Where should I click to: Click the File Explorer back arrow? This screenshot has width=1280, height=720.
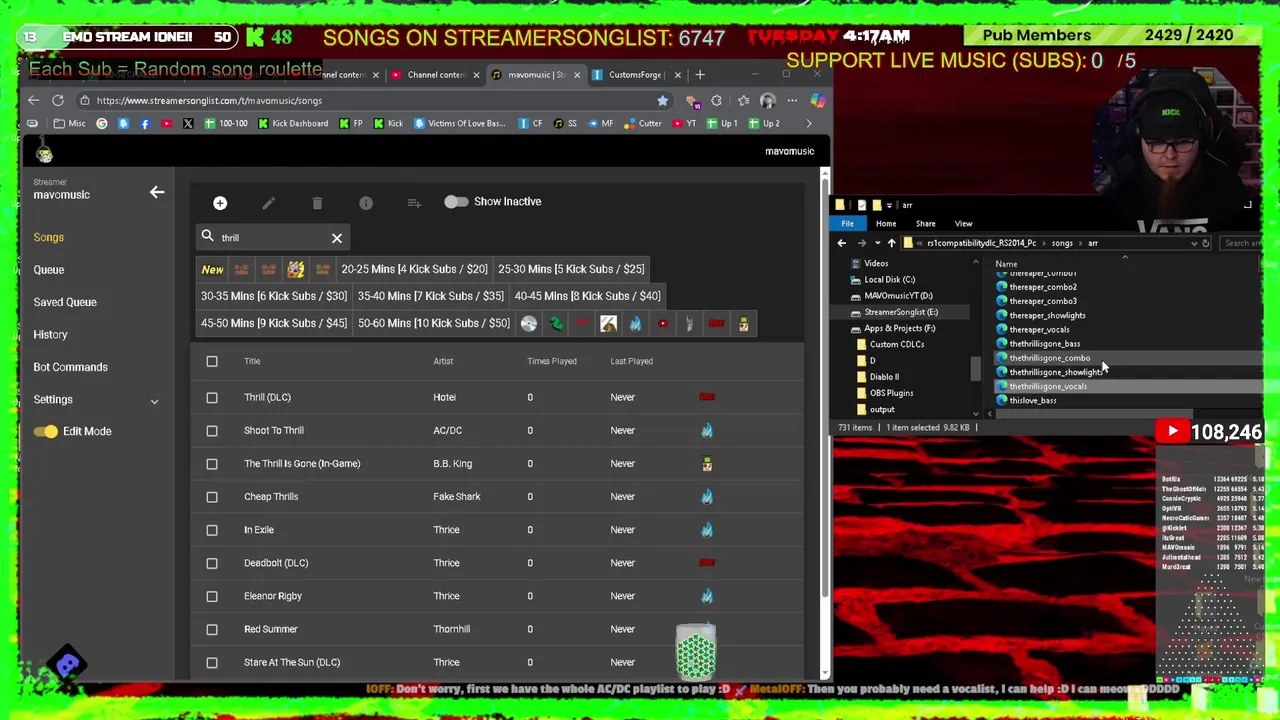(x=842, y=243)
